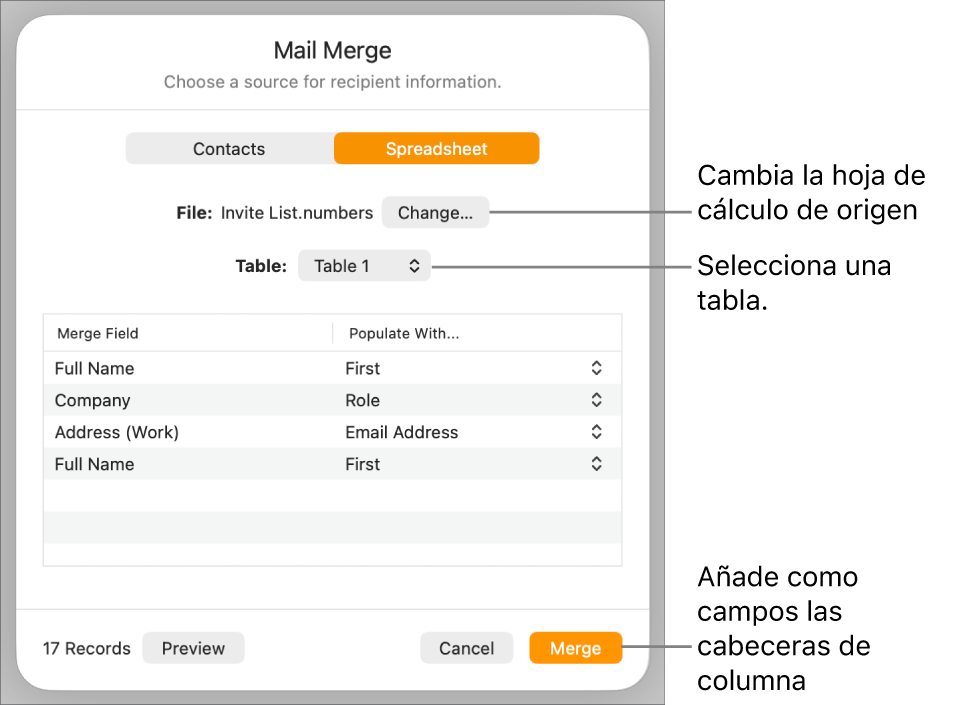Viewport: 955px width, 705px height.
Task: Cancel the mail merge
Action: 466,648
